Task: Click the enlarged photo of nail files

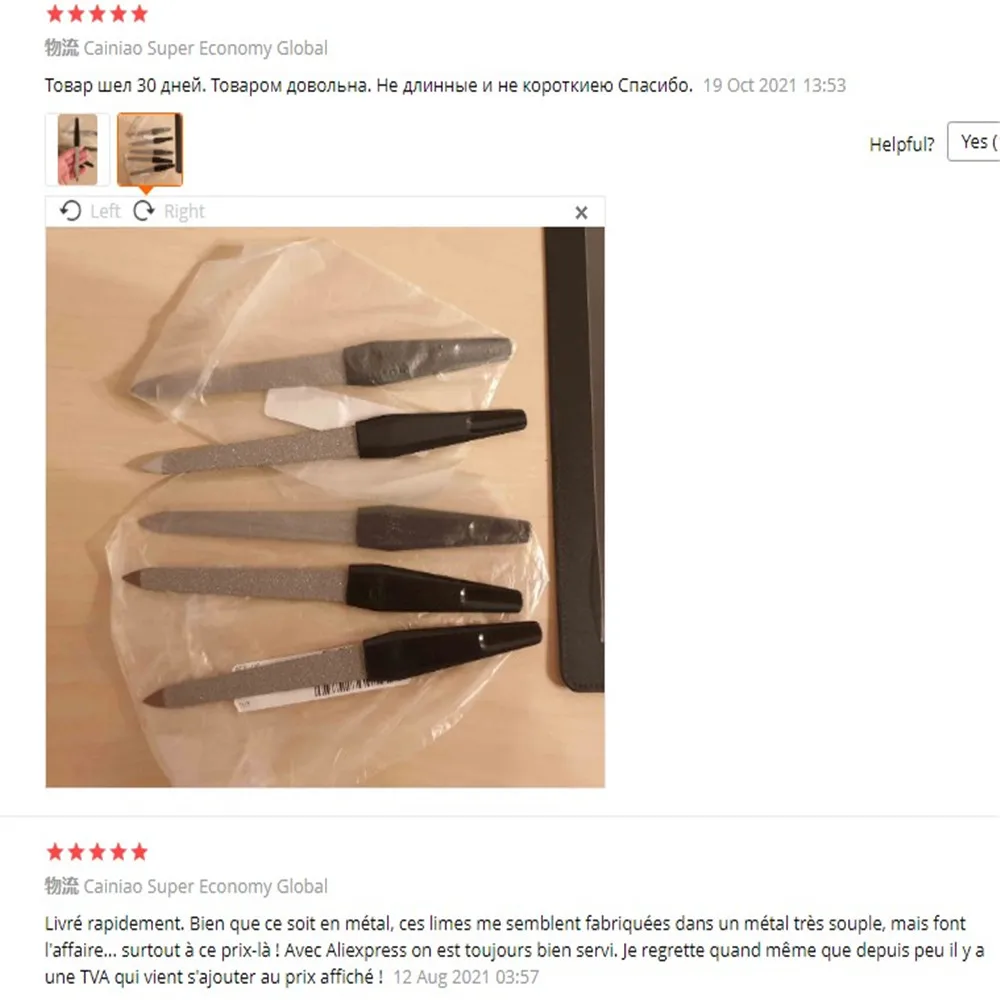Action: pos(325,507)
